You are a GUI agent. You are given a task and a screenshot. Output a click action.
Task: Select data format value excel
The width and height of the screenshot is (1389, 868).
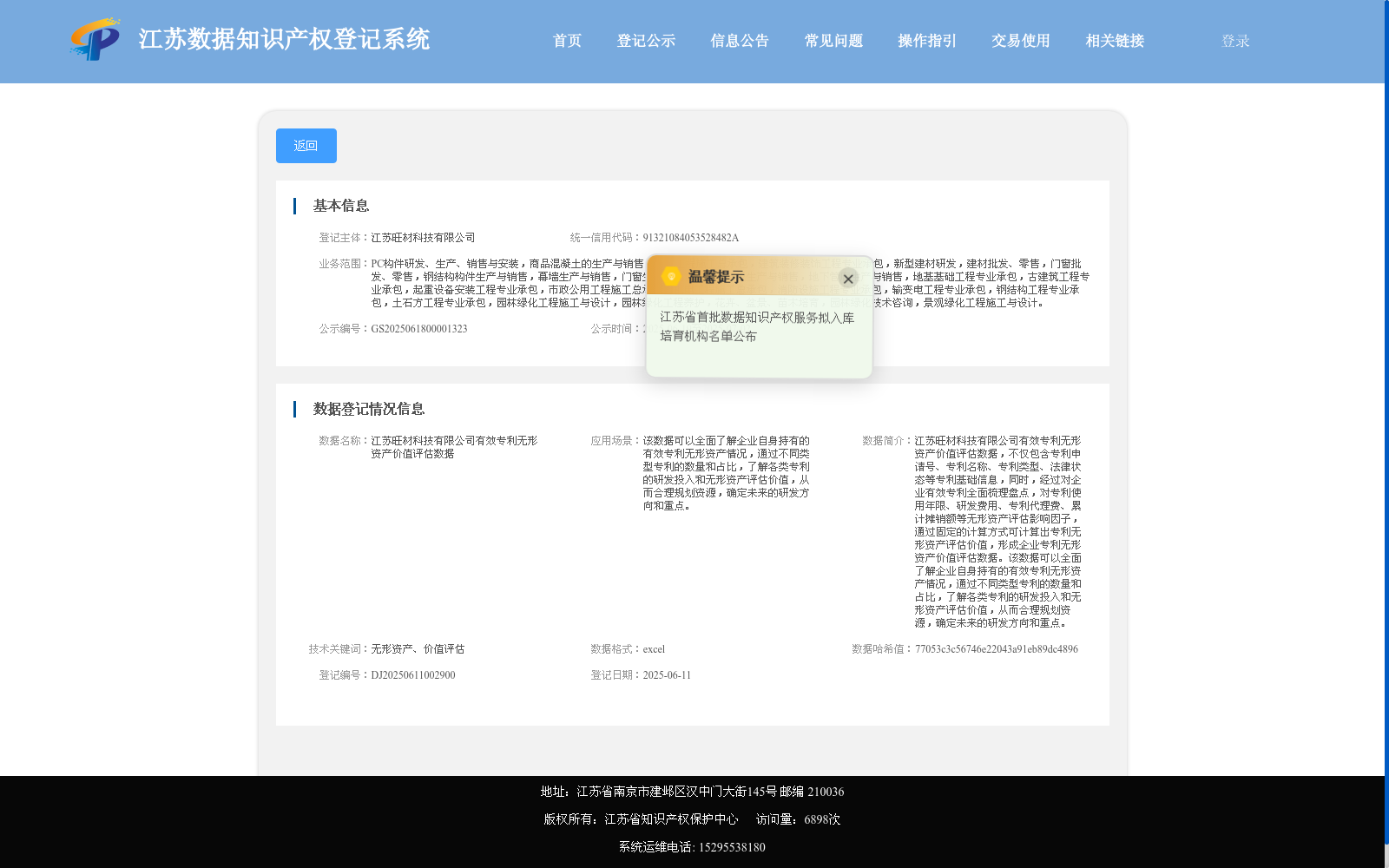[654, 649]
